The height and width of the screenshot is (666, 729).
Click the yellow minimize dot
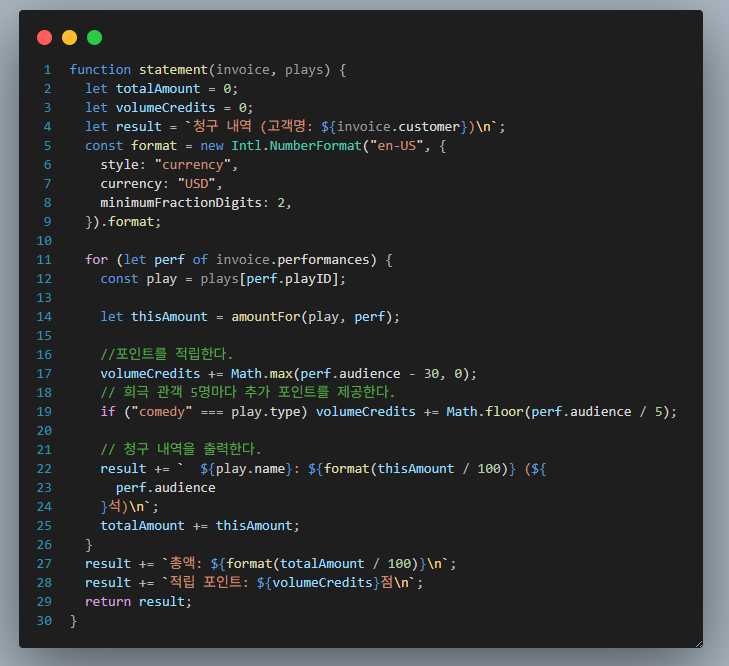[70, 38]
